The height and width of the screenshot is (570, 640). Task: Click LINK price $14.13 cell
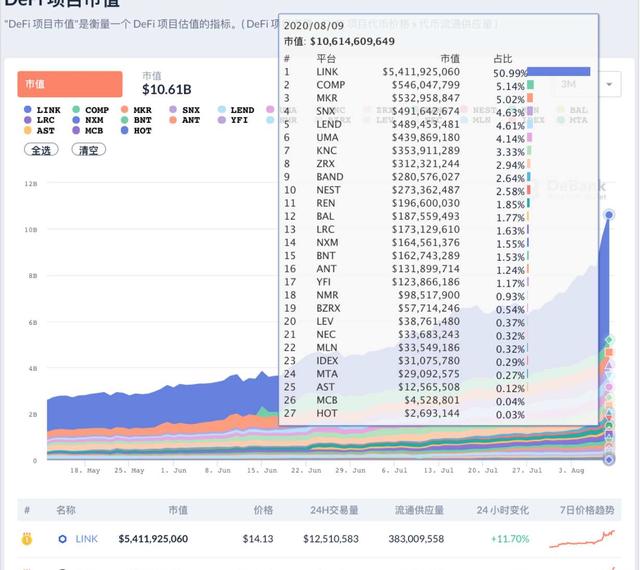[x=258, y=539]
